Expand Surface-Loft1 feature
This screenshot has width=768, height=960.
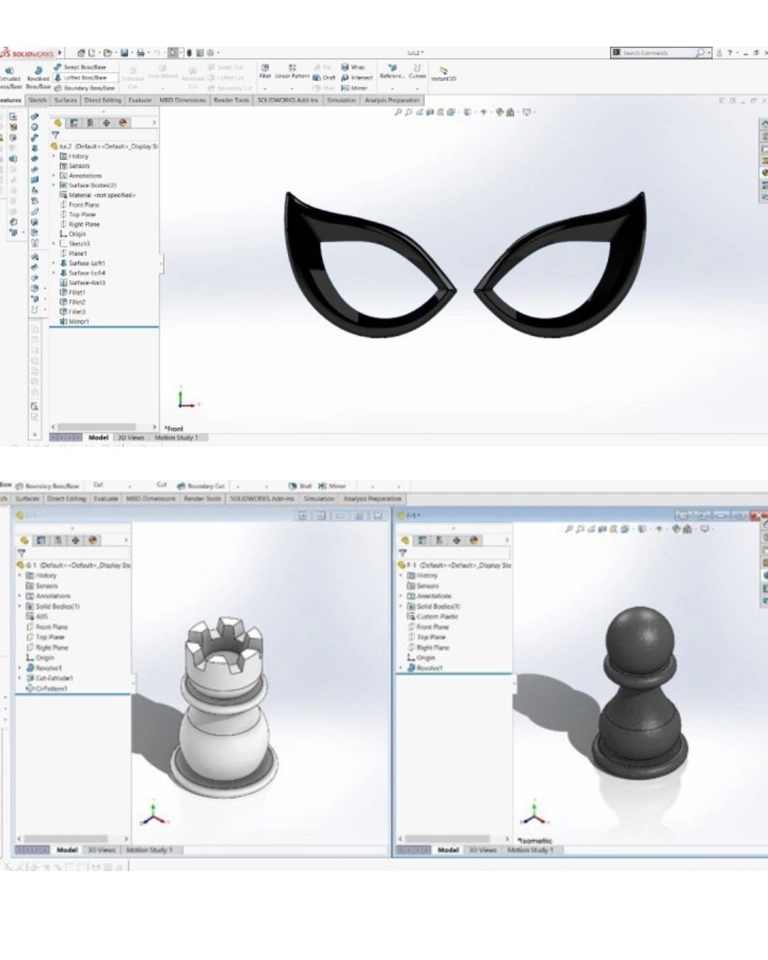pyautogui.click(x=54, y=263)
